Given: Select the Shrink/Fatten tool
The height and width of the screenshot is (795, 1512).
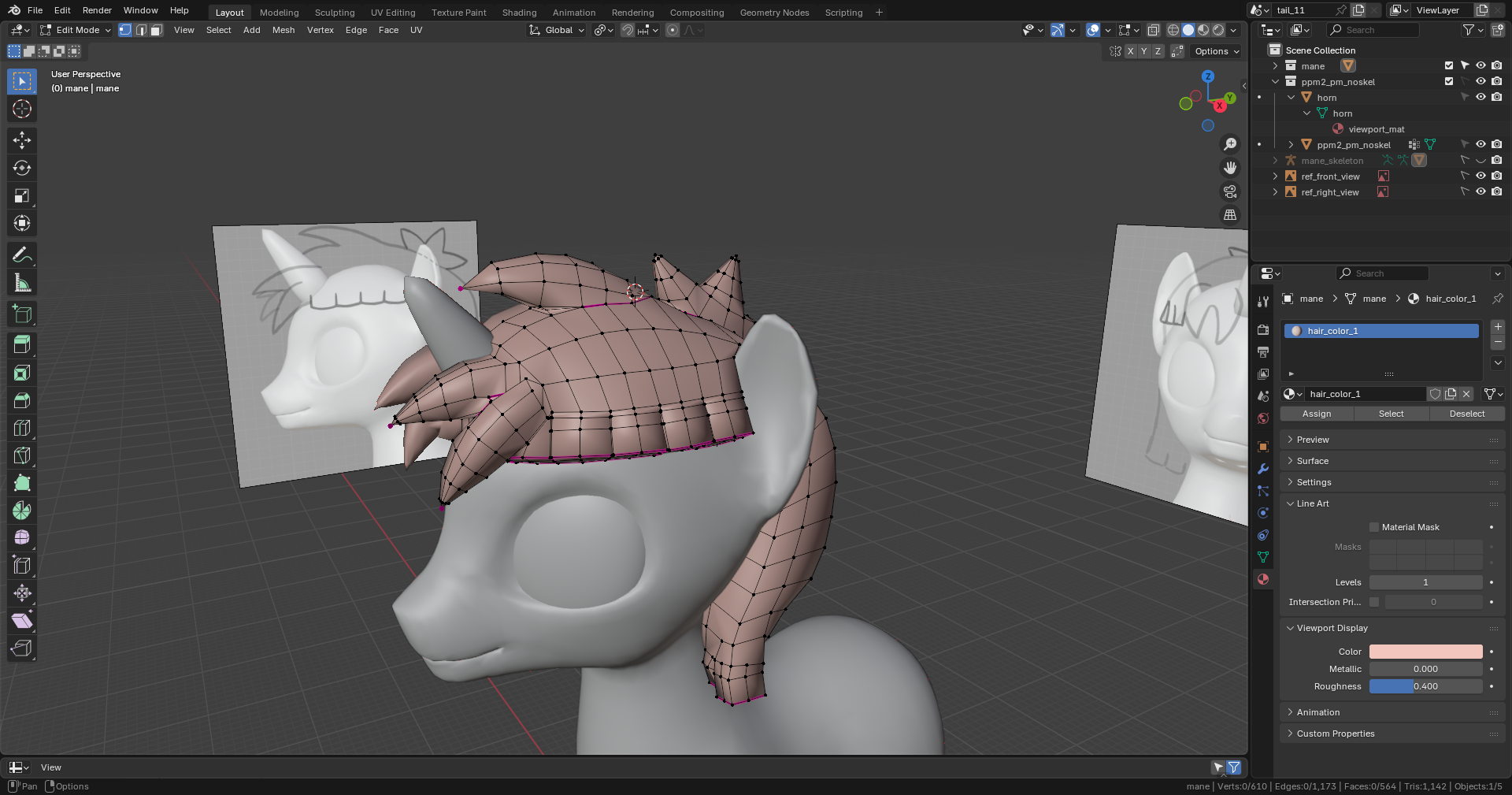Looking at the screenshot, I should point(22,593).
